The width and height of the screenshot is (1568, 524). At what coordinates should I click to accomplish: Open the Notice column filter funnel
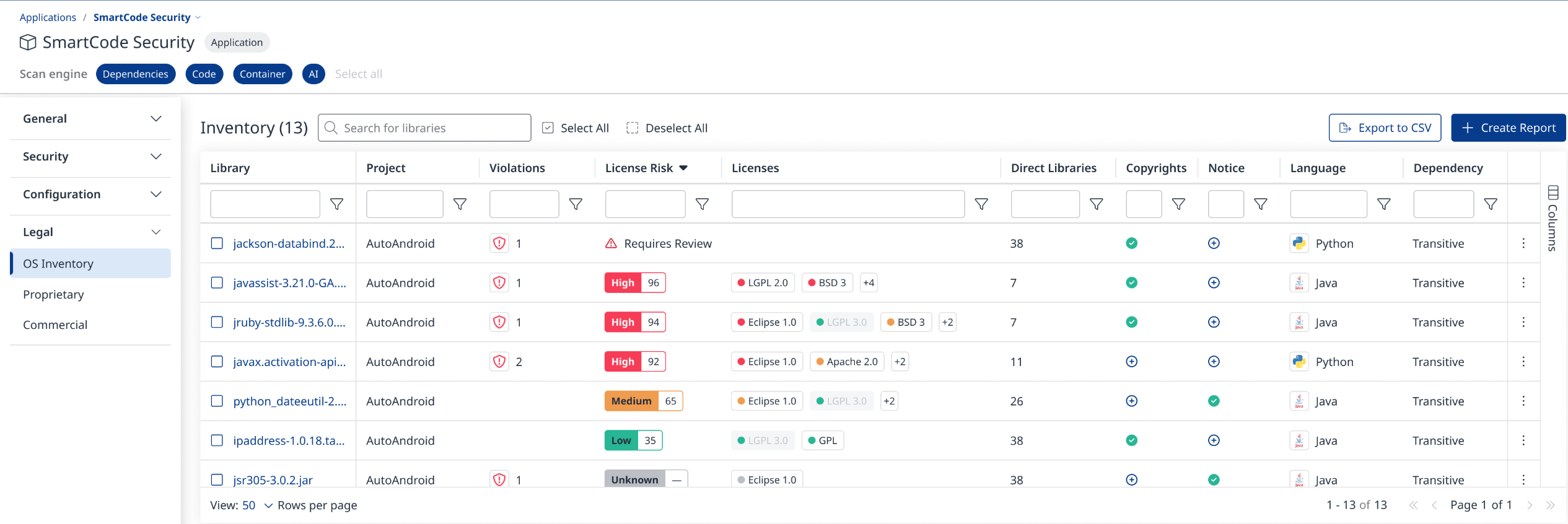pyautogui.click(x=1260, y=204)
